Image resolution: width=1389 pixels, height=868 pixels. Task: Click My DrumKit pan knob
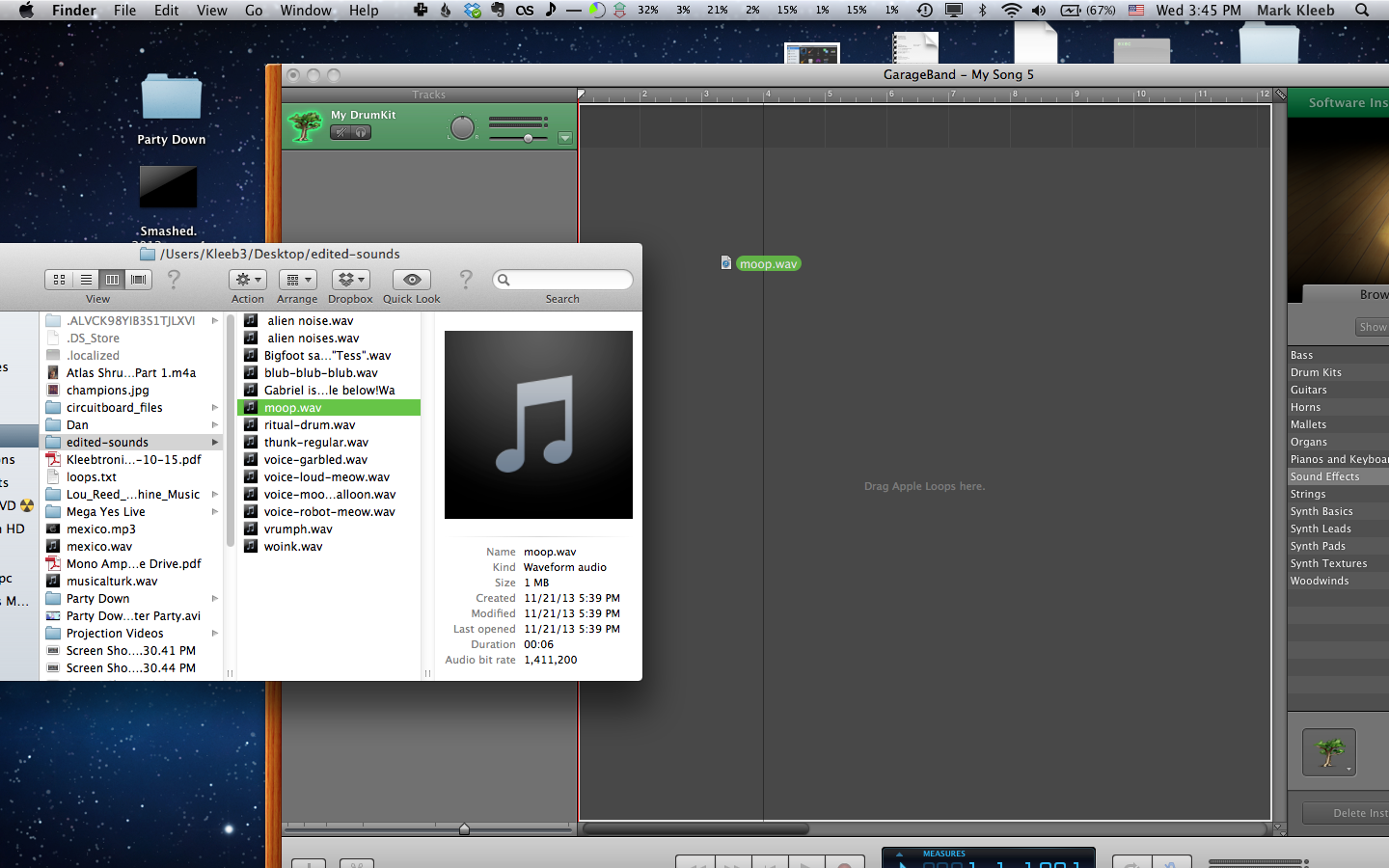(463, 127)
